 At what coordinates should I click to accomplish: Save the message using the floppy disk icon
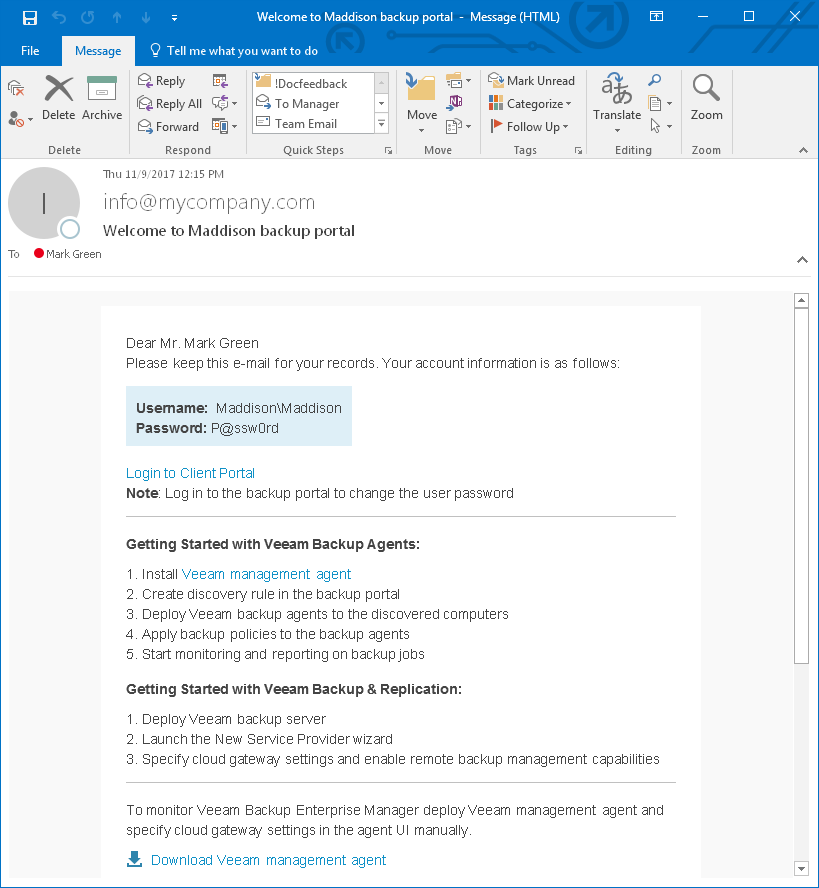coord(29,18)
